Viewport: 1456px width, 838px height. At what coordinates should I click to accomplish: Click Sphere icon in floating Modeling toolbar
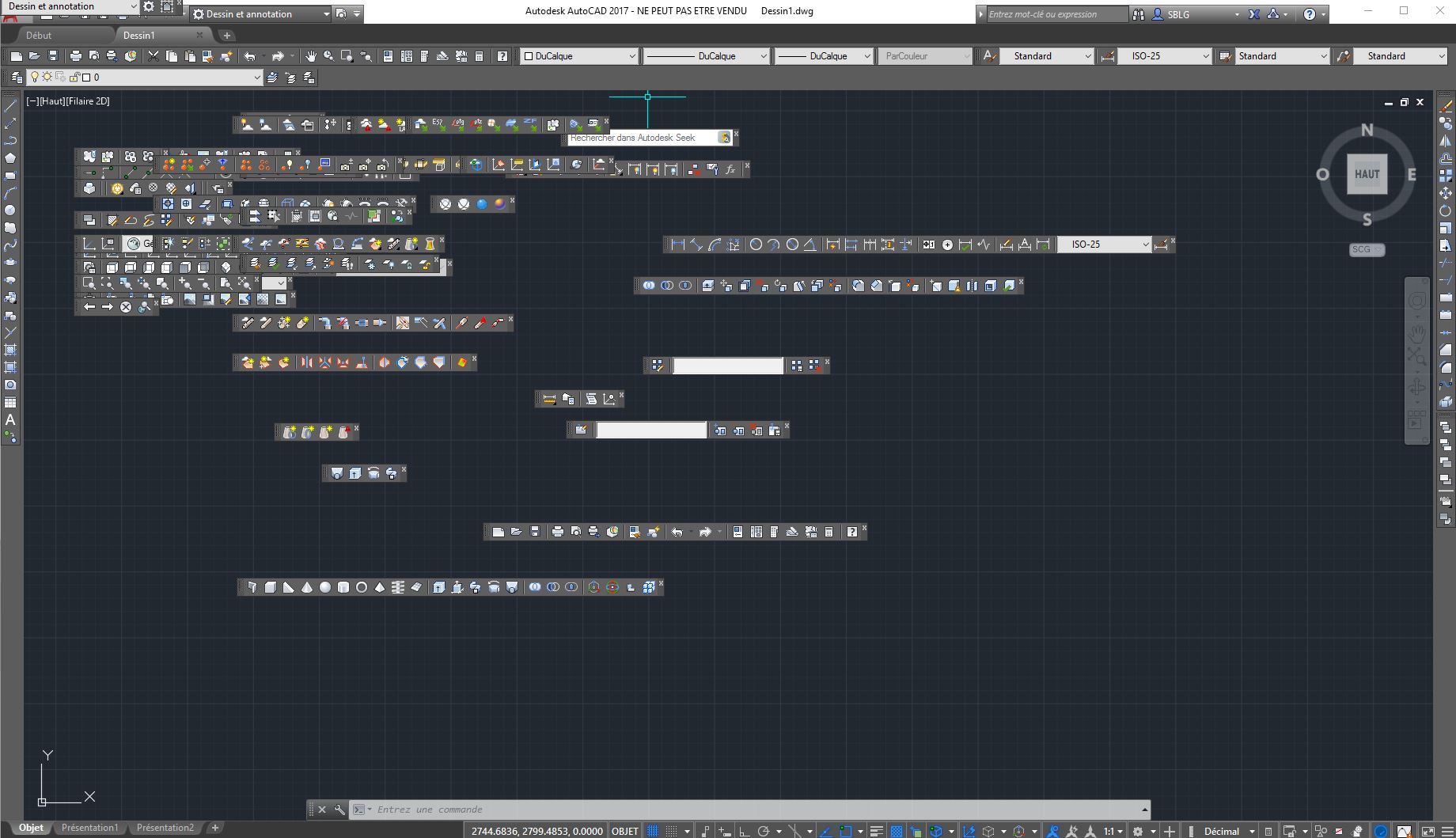[x=325, y=587]
